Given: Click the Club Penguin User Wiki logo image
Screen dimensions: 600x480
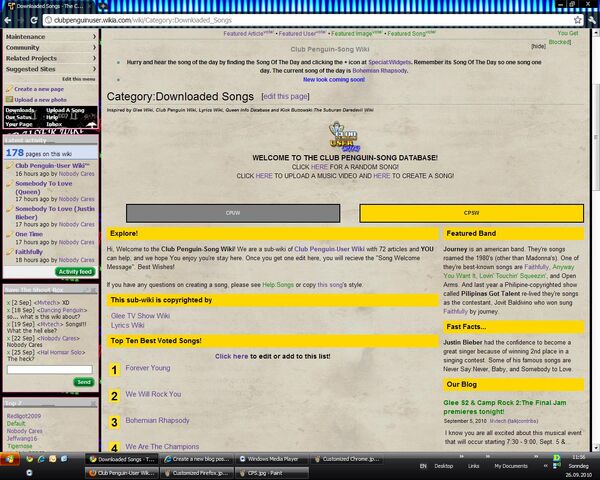Looking at the screenshot, I should 344,137.
